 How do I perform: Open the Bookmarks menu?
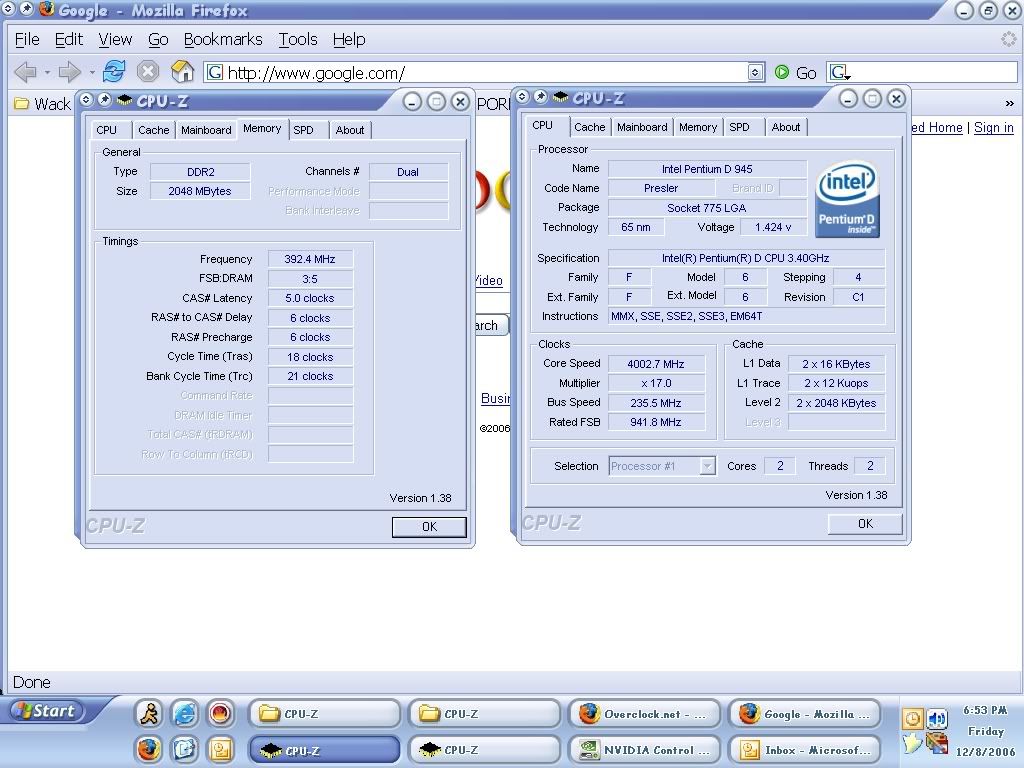coord(223,40)
